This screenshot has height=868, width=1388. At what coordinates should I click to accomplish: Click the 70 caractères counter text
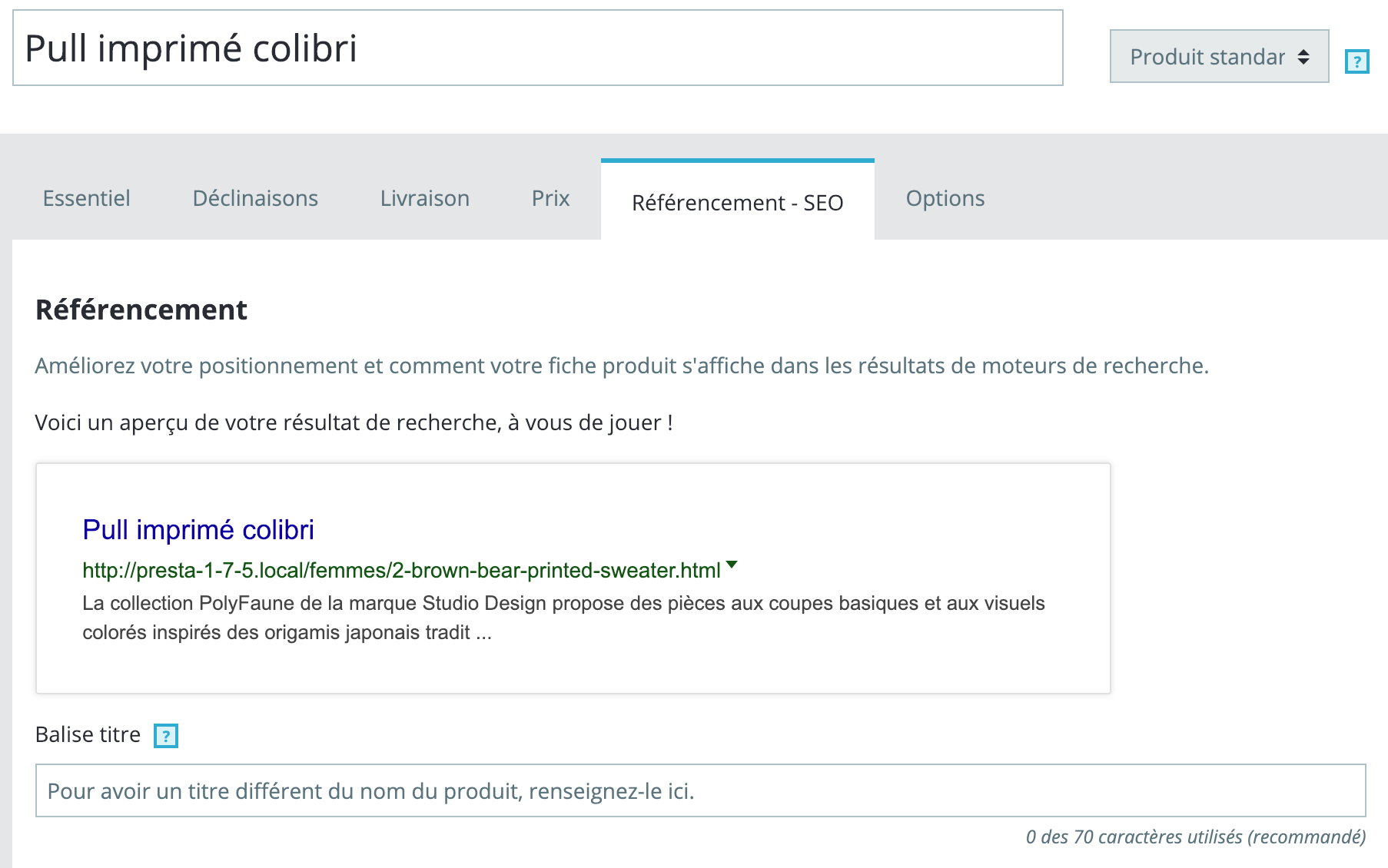click(x=1195, y=837)
